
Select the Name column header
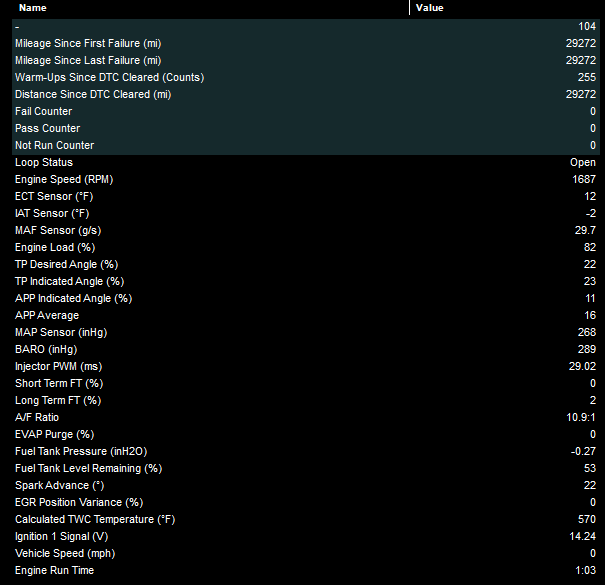[x=210, y=8]
